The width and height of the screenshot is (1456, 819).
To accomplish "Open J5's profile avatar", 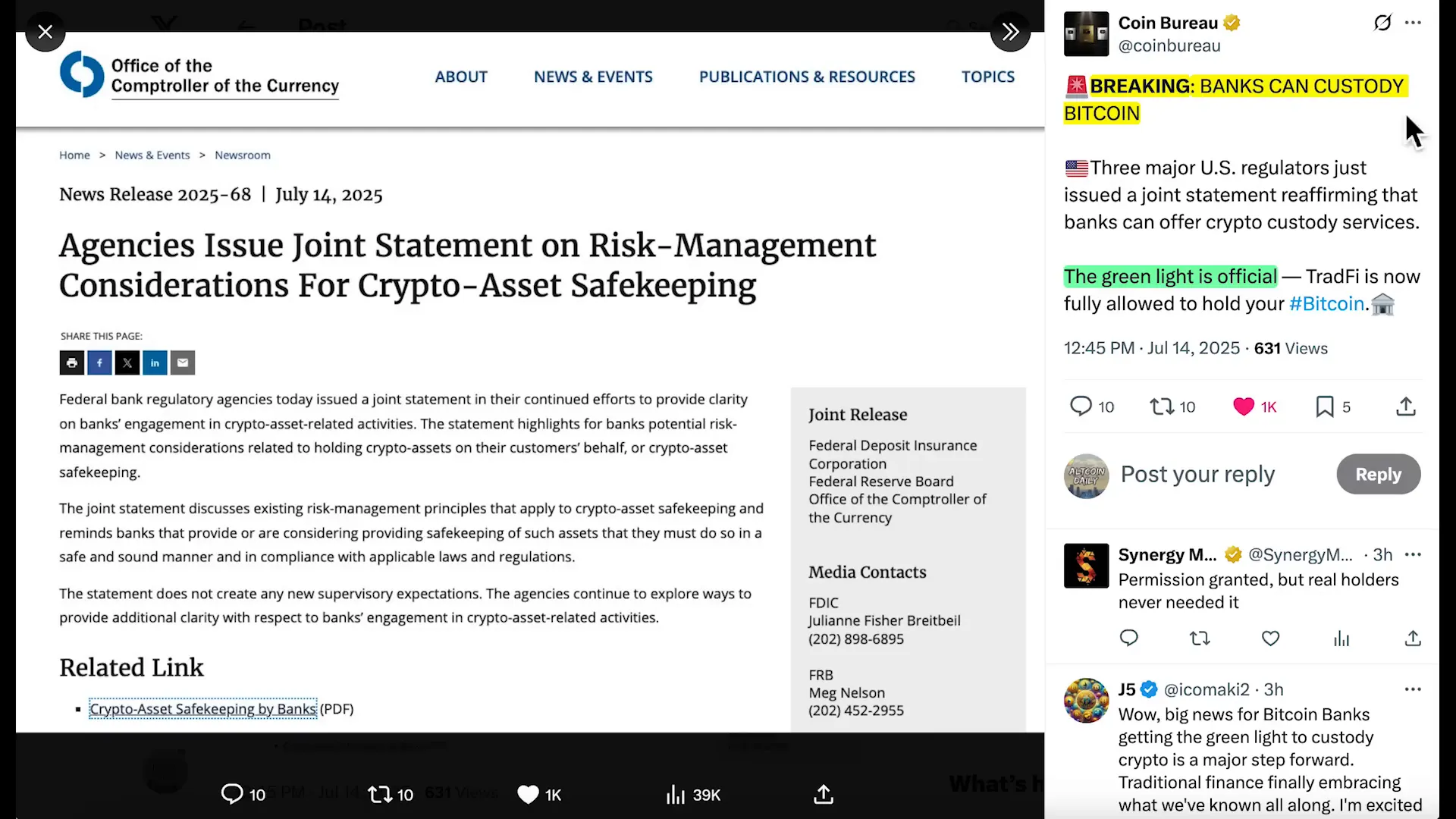I will 1086,701.
